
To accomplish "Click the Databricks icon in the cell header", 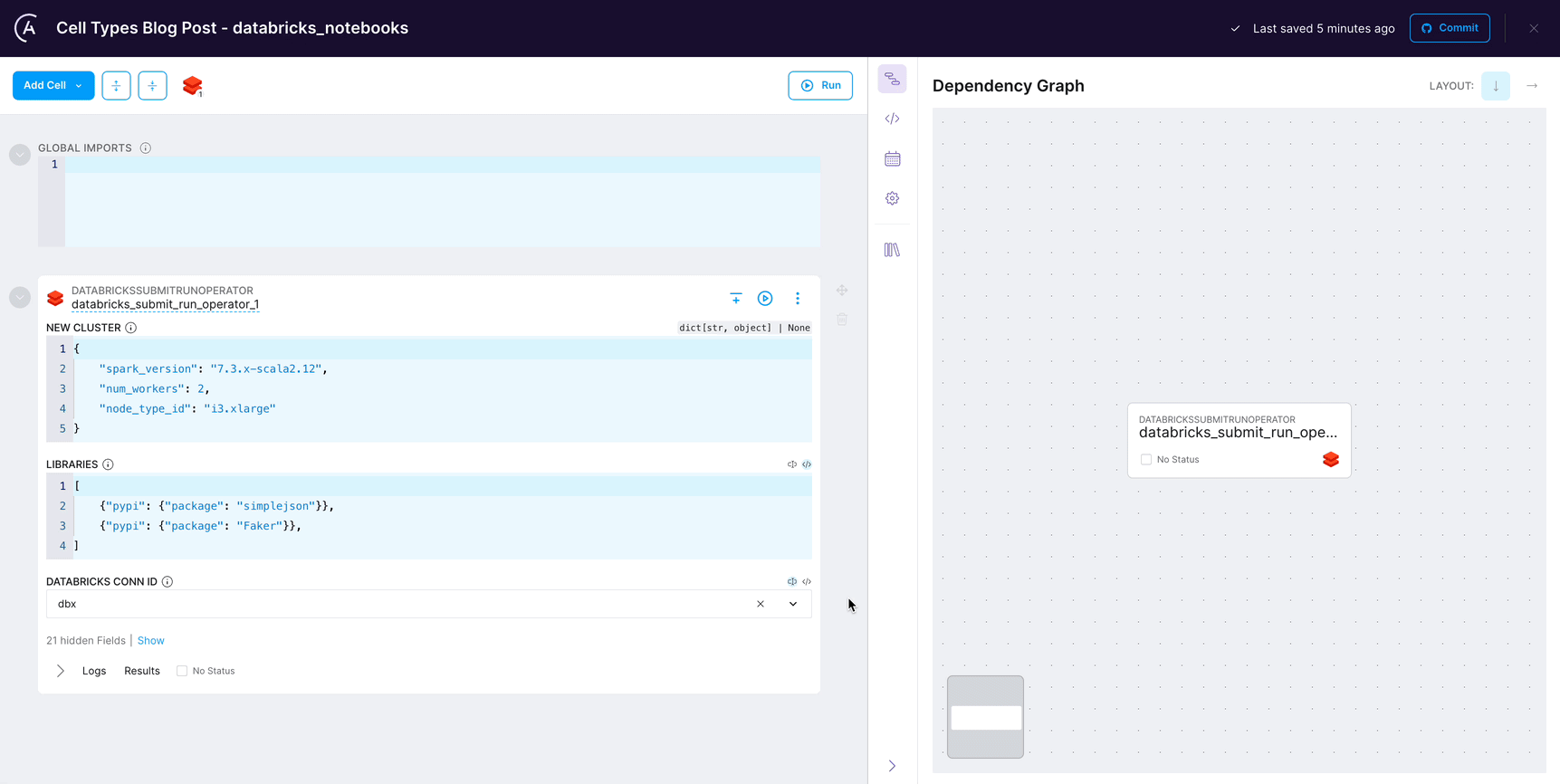I will click(55, 298).
